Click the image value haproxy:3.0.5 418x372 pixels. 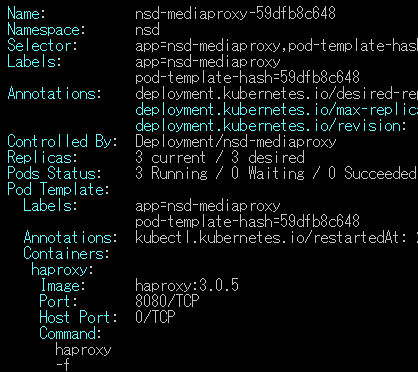pyautogui.click(x=187, y=286)
